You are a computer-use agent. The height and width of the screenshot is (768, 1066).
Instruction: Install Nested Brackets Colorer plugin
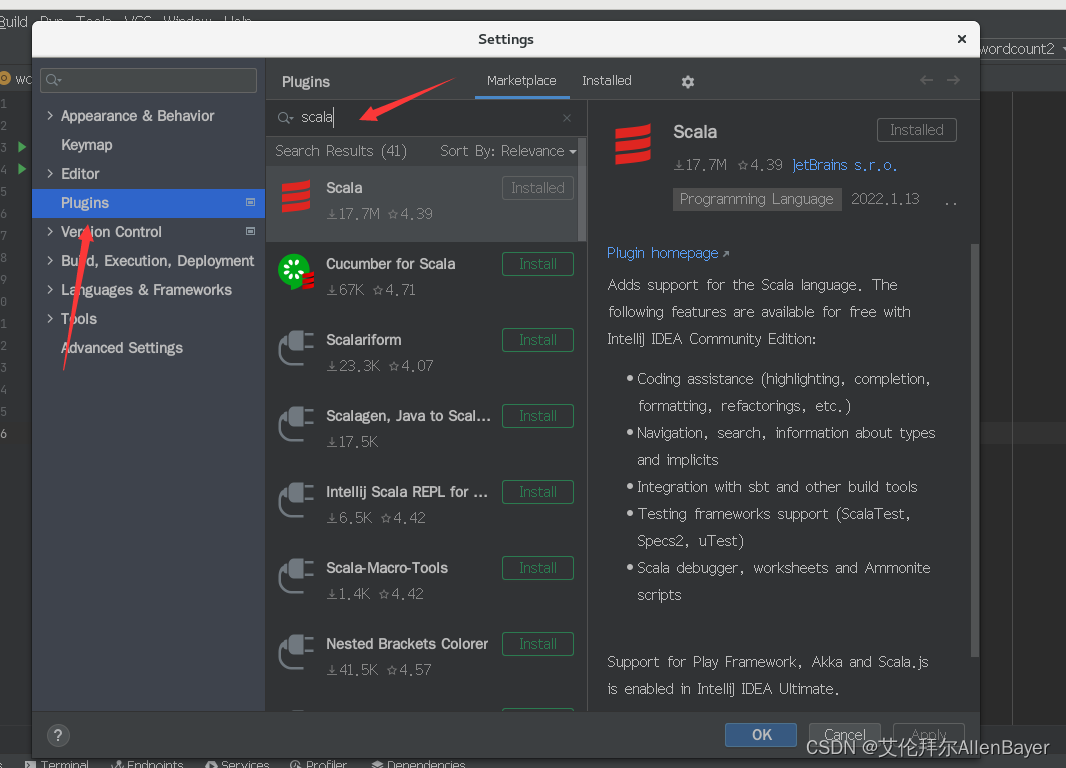[538, 644]
